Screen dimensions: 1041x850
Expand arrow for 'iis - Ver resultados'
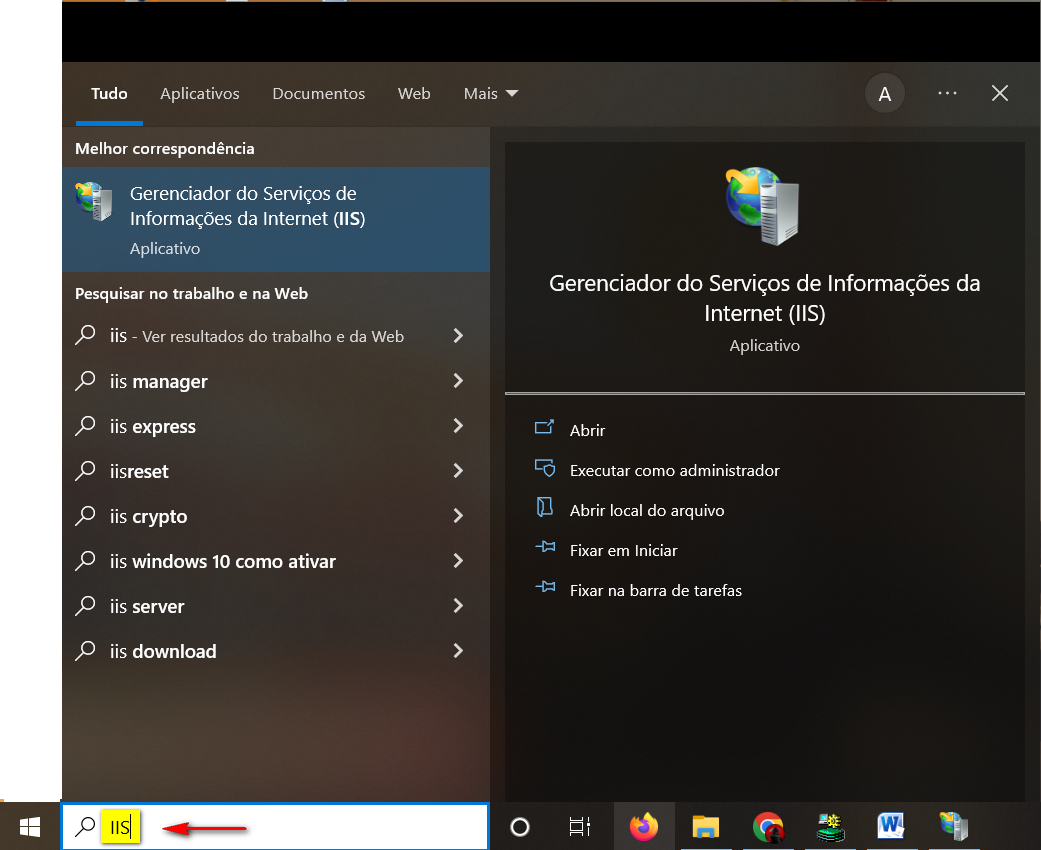point(458,336)
